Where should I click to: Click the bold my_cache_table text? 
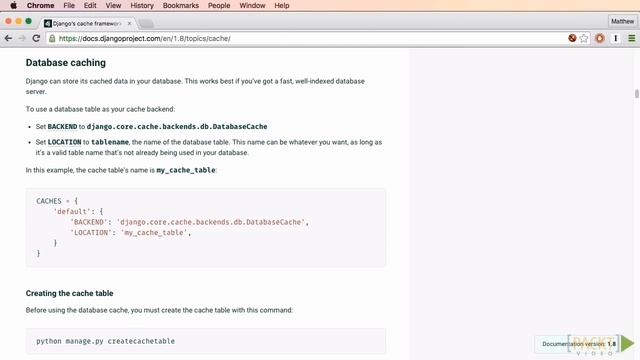(x=186, y=170)
